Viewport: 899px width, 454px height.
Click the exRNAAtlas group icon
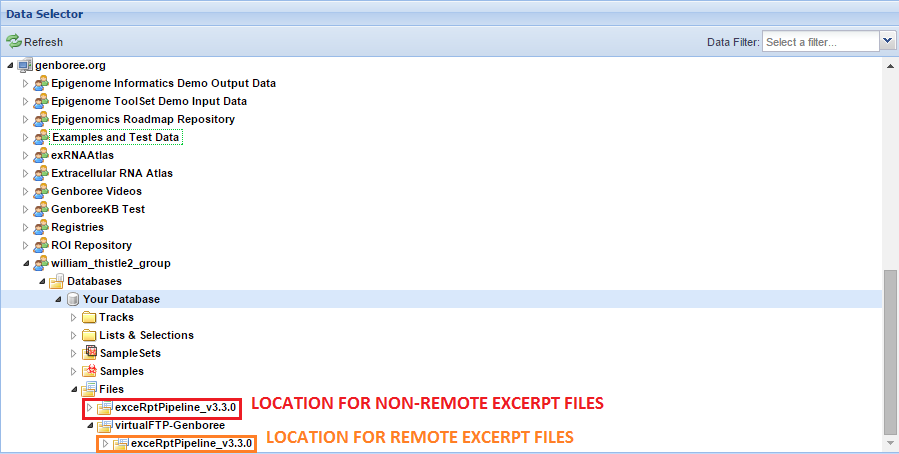pyautogui.click(x=41, y=155)
